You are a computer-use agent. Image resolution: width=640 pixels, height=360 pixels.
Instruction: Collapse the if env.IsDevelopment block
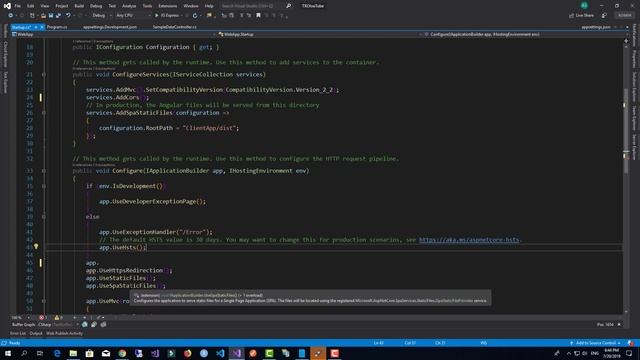(44, 186)
